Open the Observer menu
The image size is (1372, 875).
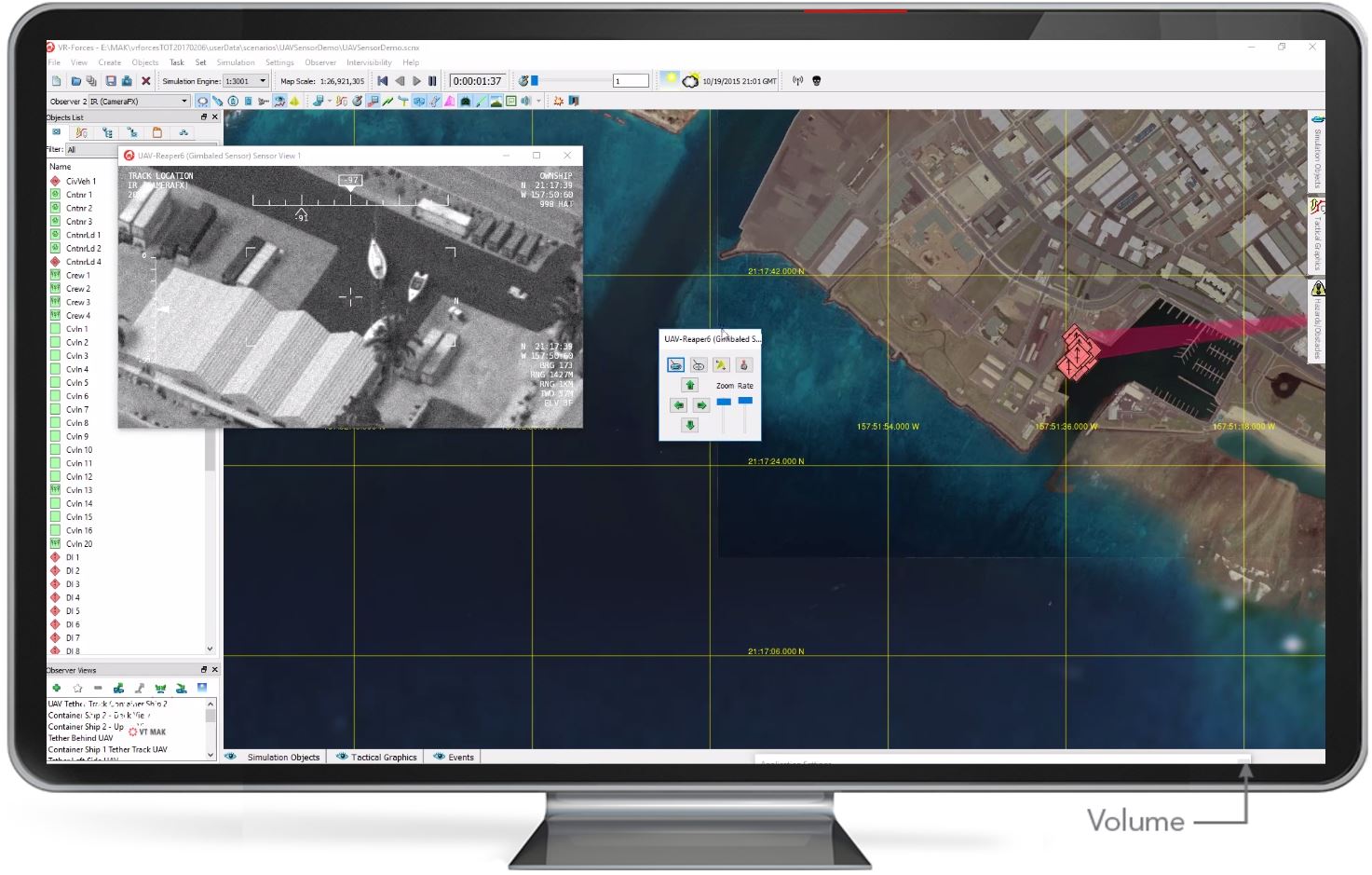(319, 62)
